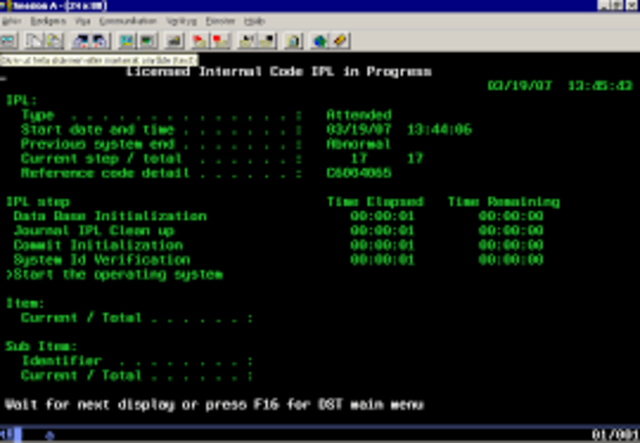Screen dimensions: 640x443
Task: Click the Quit macro toolbar icon
Action: click(x=267, y=41)
